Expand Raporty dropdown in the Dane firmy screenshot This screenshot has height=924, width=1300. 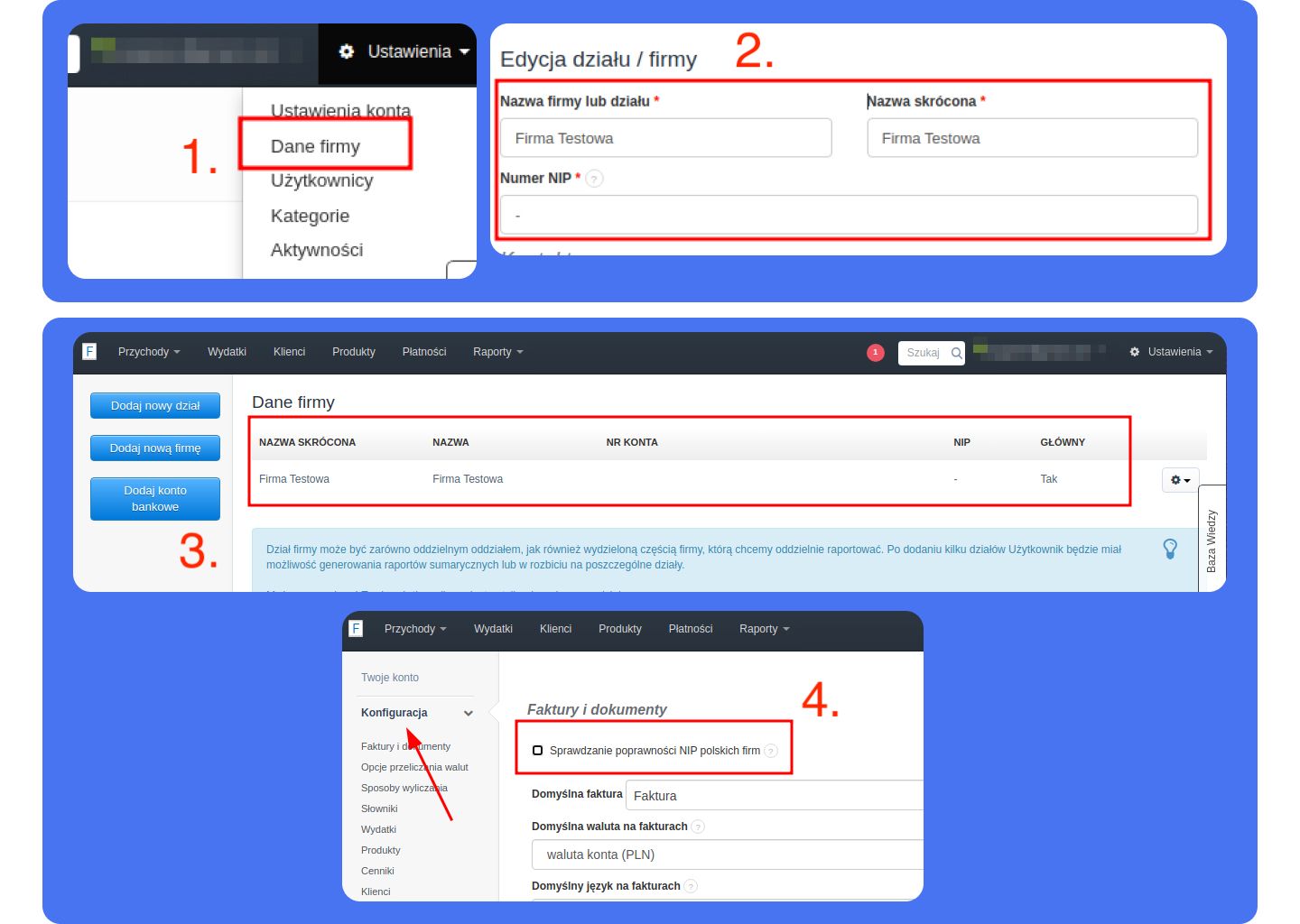click(498, 352)
